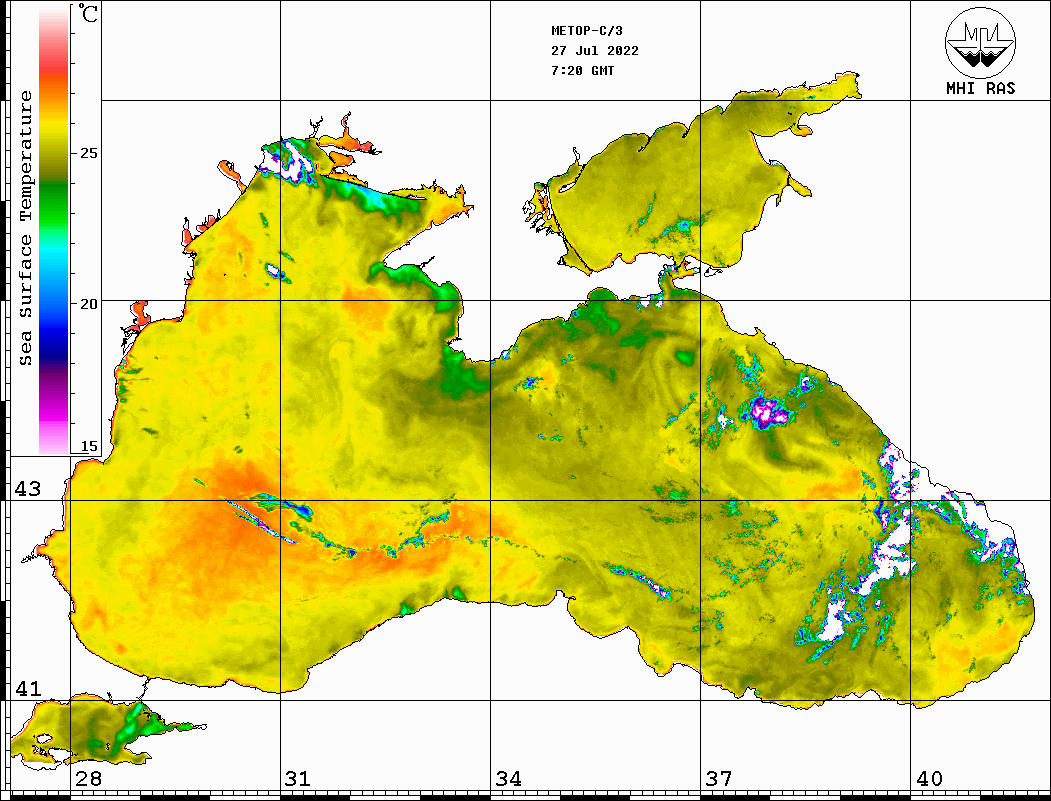The height and width of the screenshot is (801, 1051).
Task: Click latitude label '41'
Action: tap(28, 688)
